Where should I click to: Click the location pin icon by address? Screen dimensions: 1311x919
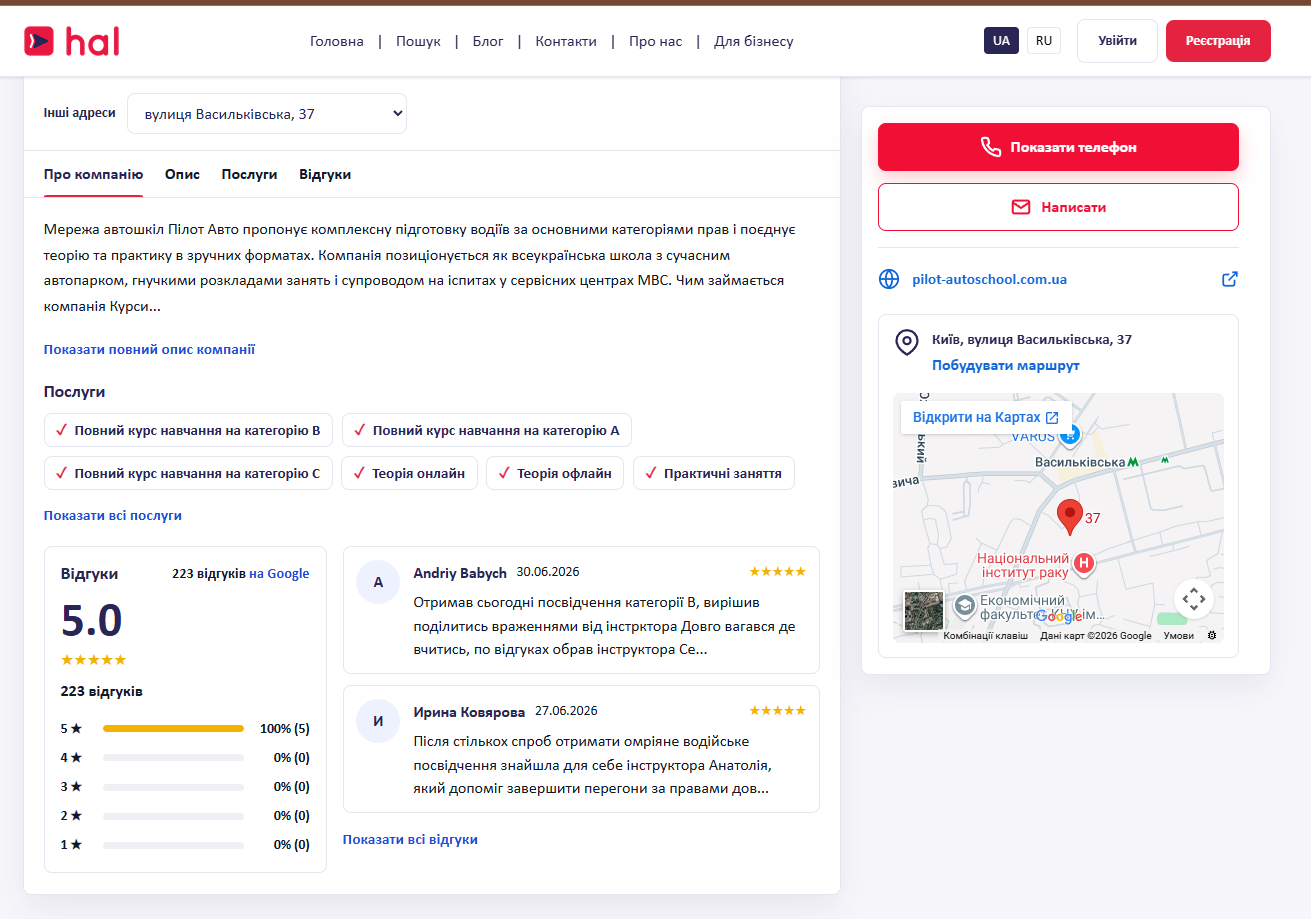pyautogui.click(x=907, y=342)
